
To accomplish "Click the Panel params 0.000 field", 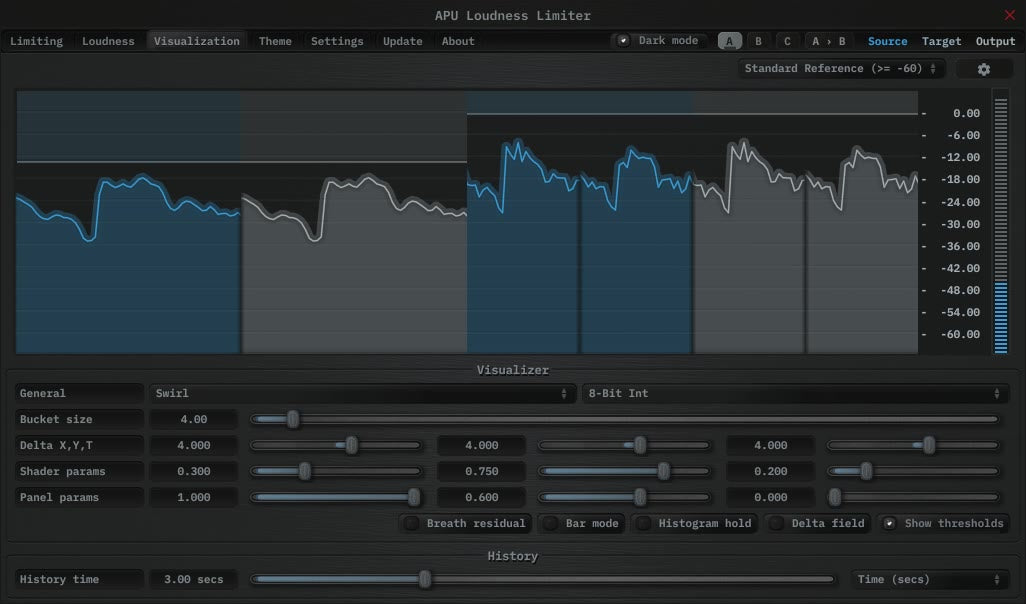I will 771,497.
